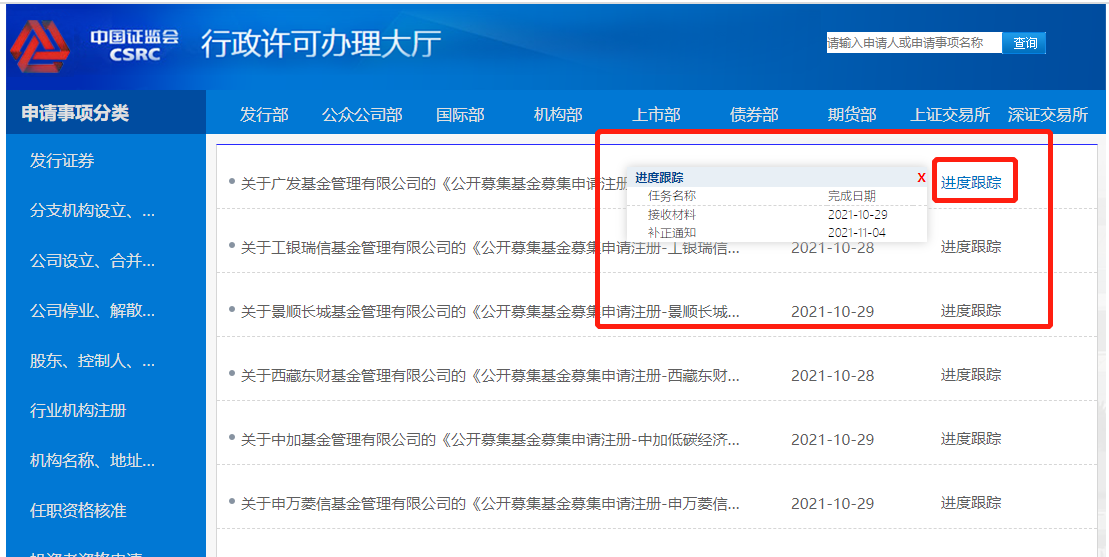Click 机构名称、地址 sidebar category
The width and height of the screenshot is (1109, 557).
[x=93, y=461]
